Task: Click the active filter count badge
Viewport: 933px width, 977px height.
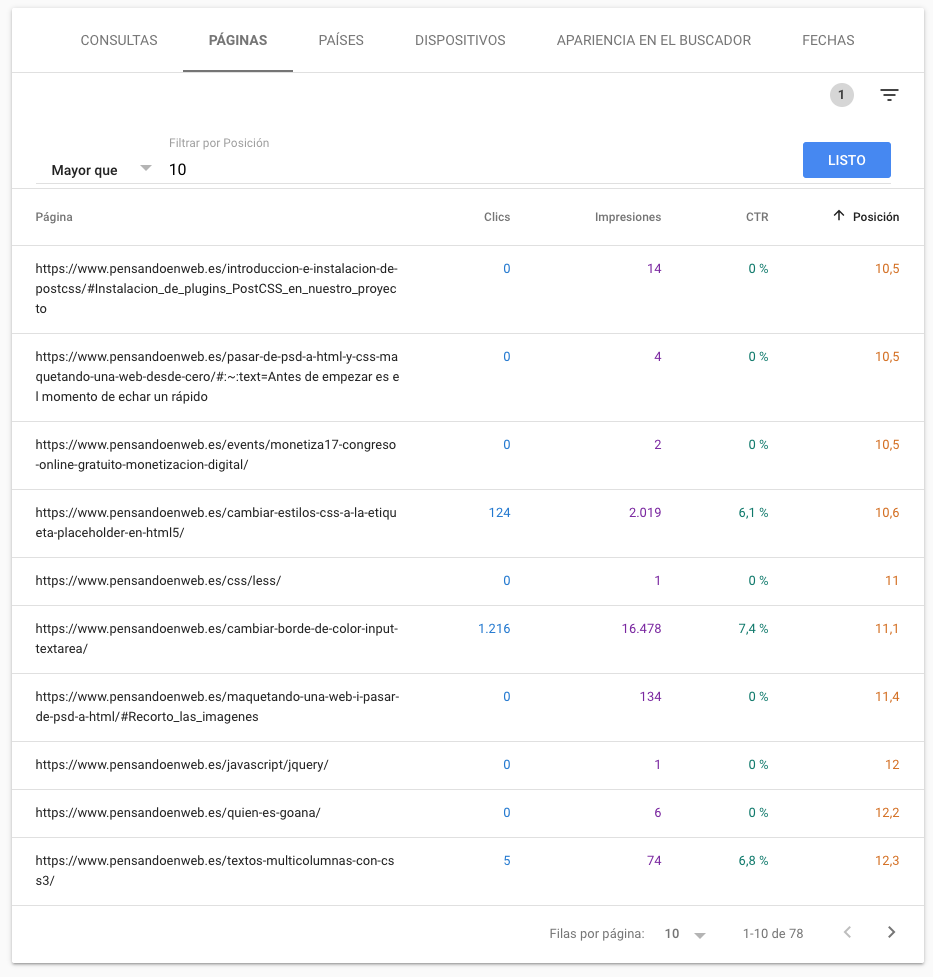Action: pos(841,95)
